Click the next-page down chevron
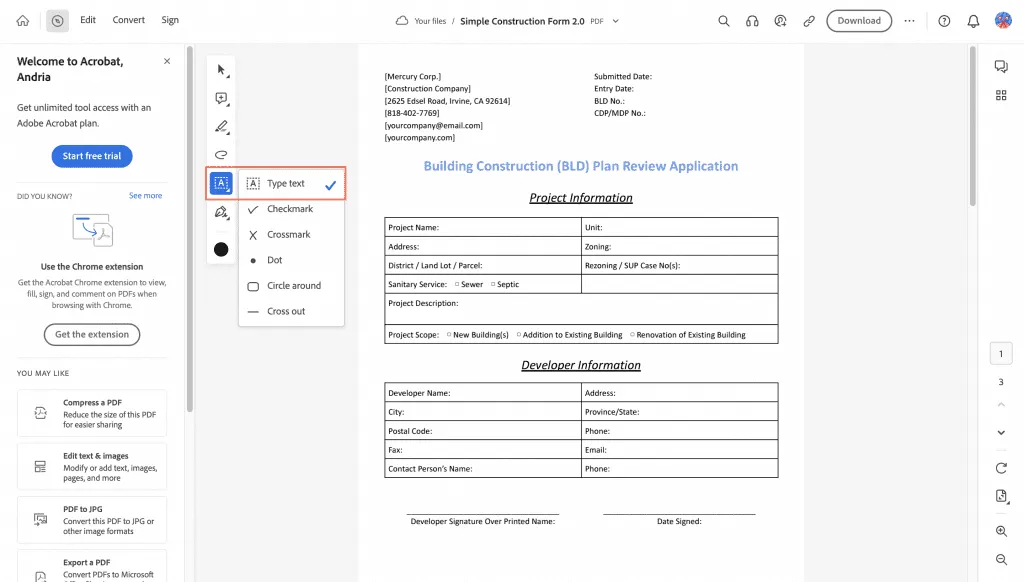 point(1001,432)
